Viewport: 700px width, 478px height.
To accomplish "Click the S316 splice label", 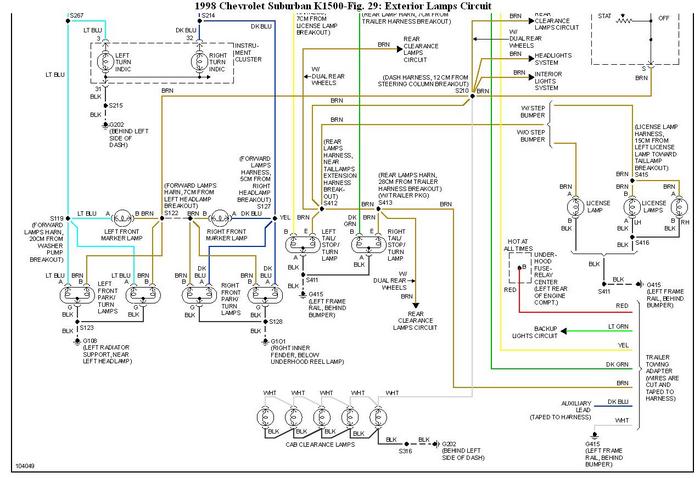I will click(405, 451).
